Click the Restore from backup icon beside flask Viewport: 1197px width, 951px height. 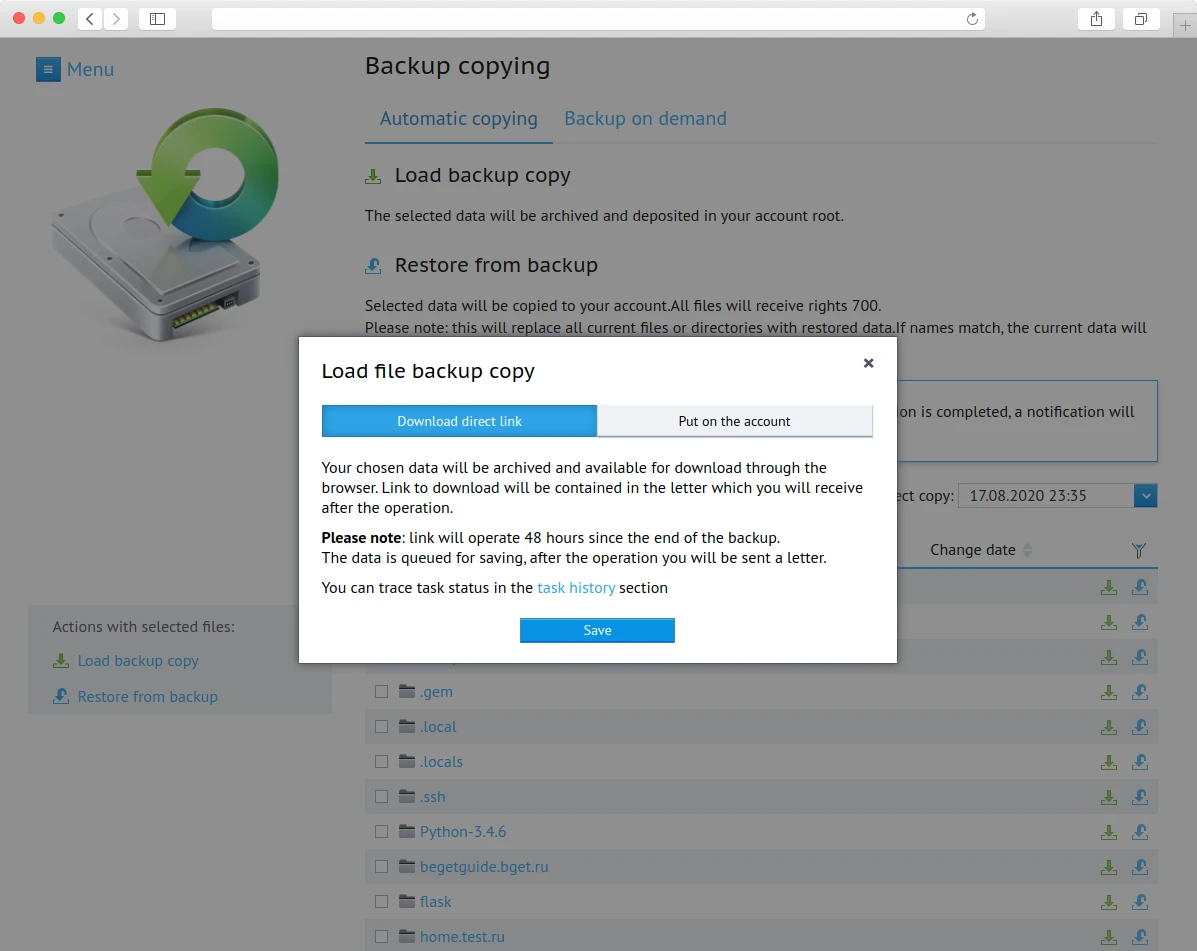(x=1140, y=901)
